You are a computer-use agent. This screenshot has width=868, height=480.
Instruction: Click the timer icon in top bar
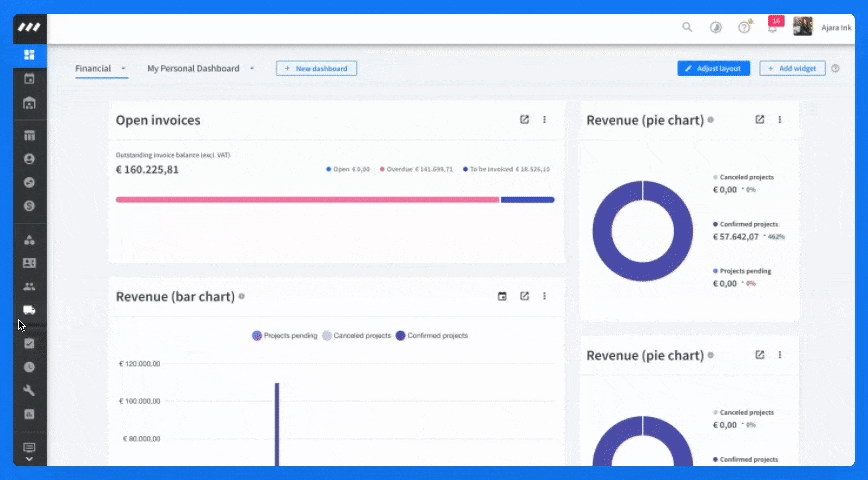click(x=716, y=27)
